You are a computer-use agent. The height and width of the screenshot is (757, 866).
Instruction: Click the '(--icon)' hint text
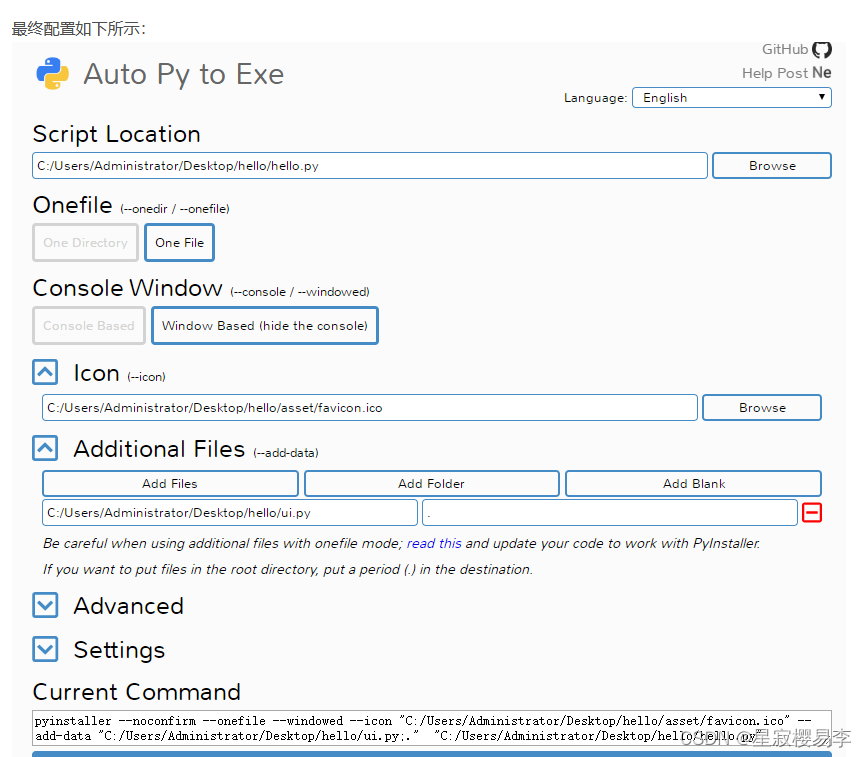[146, 377]
